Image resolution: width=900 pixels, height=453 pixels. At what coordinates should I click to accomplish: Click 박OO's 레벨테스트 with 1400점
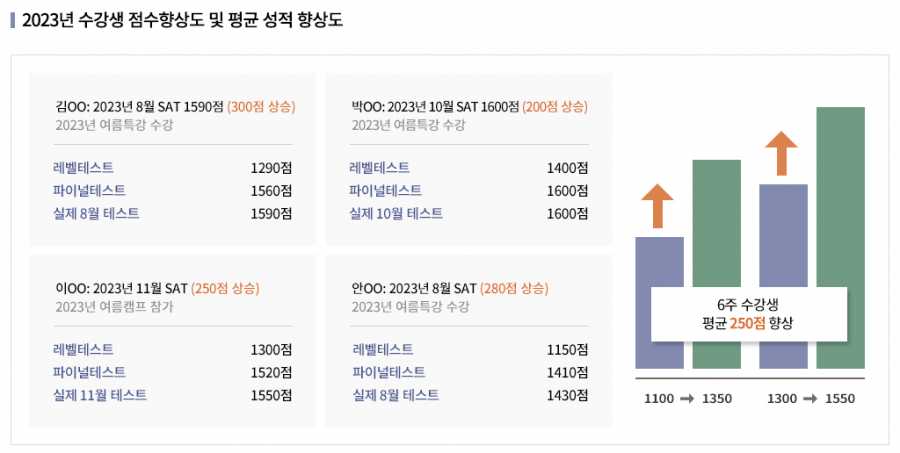(x=379, y=168)
